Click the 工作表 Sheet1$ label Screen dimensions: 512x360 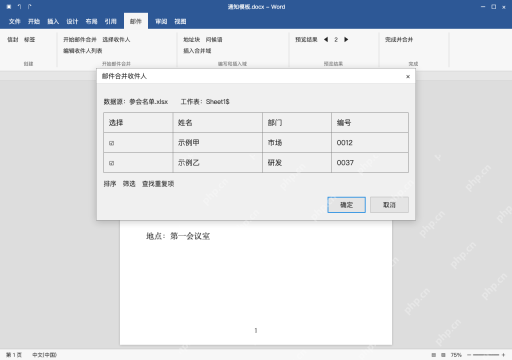205,102
